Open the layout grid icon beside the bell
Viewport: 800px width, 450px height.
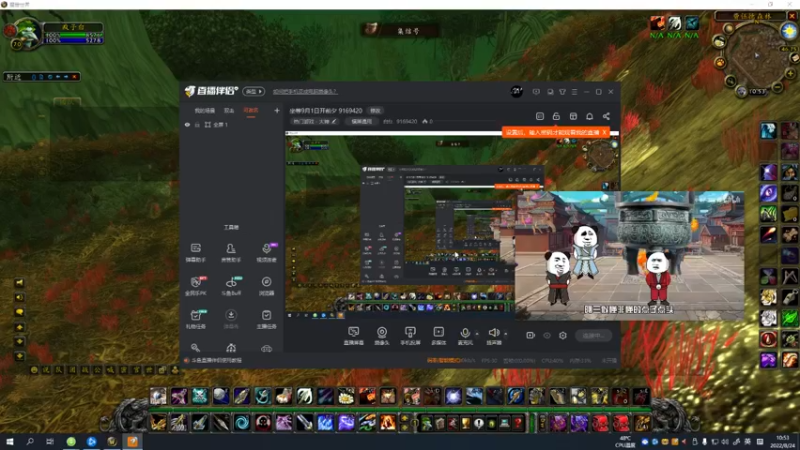click(x=573, y=116)
